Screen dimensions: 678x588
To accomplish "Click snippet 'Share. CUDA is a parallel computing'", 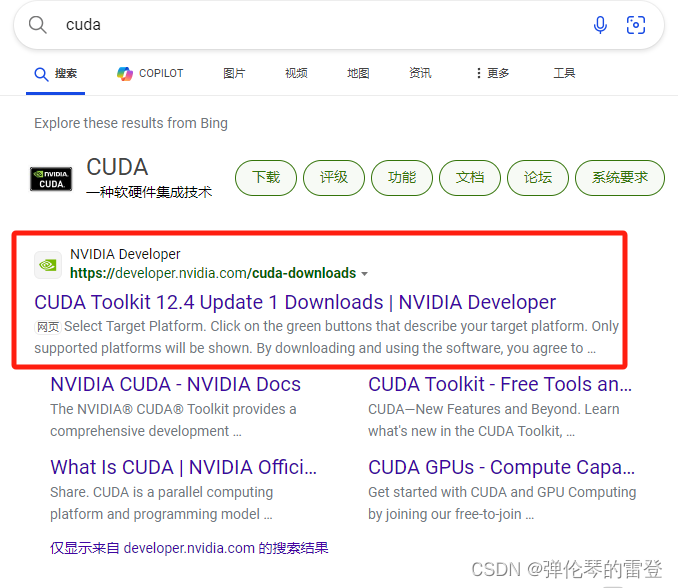I will pos(161,492).
